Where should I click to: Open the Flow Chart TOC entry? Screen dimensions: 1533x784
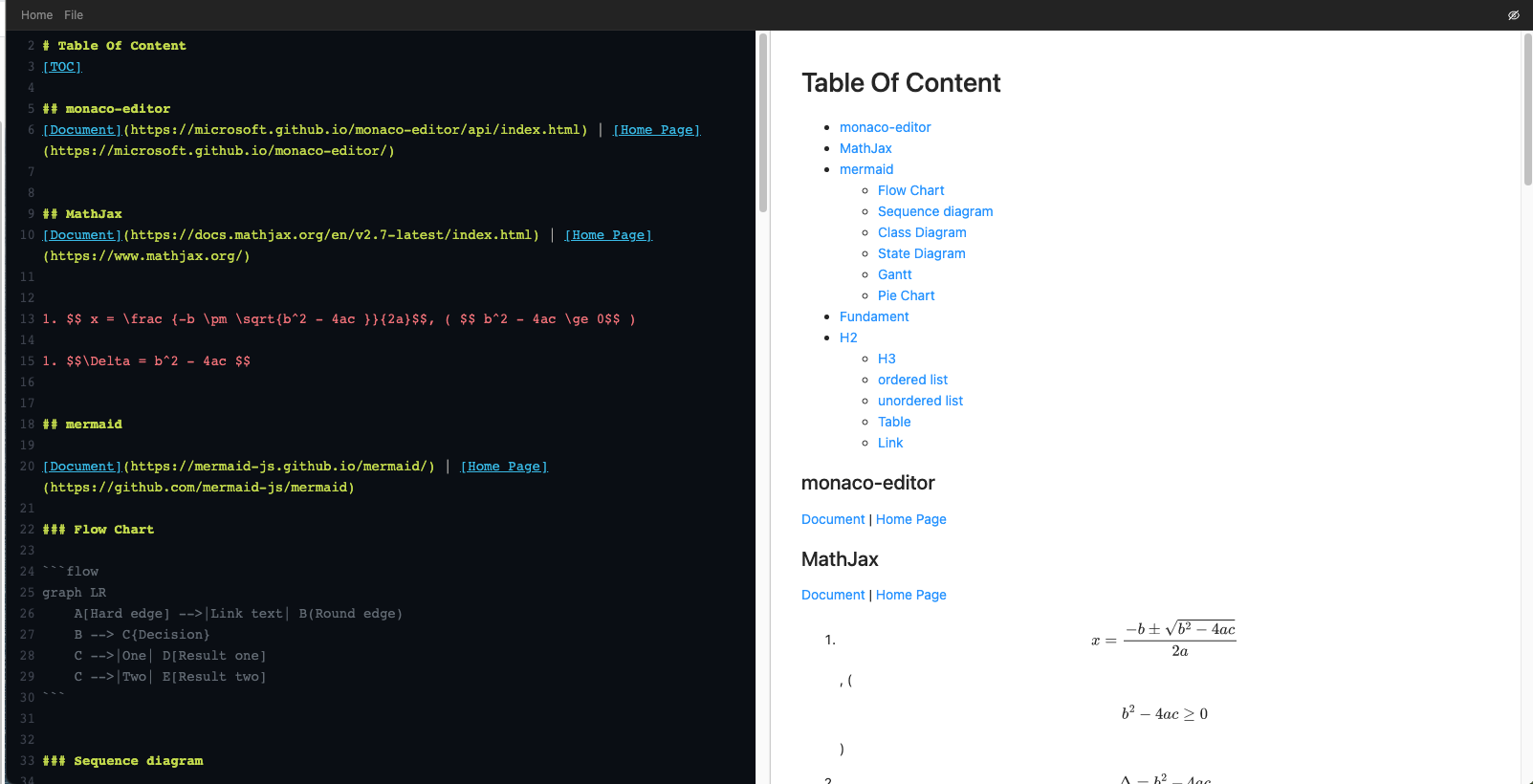[910, 189]
